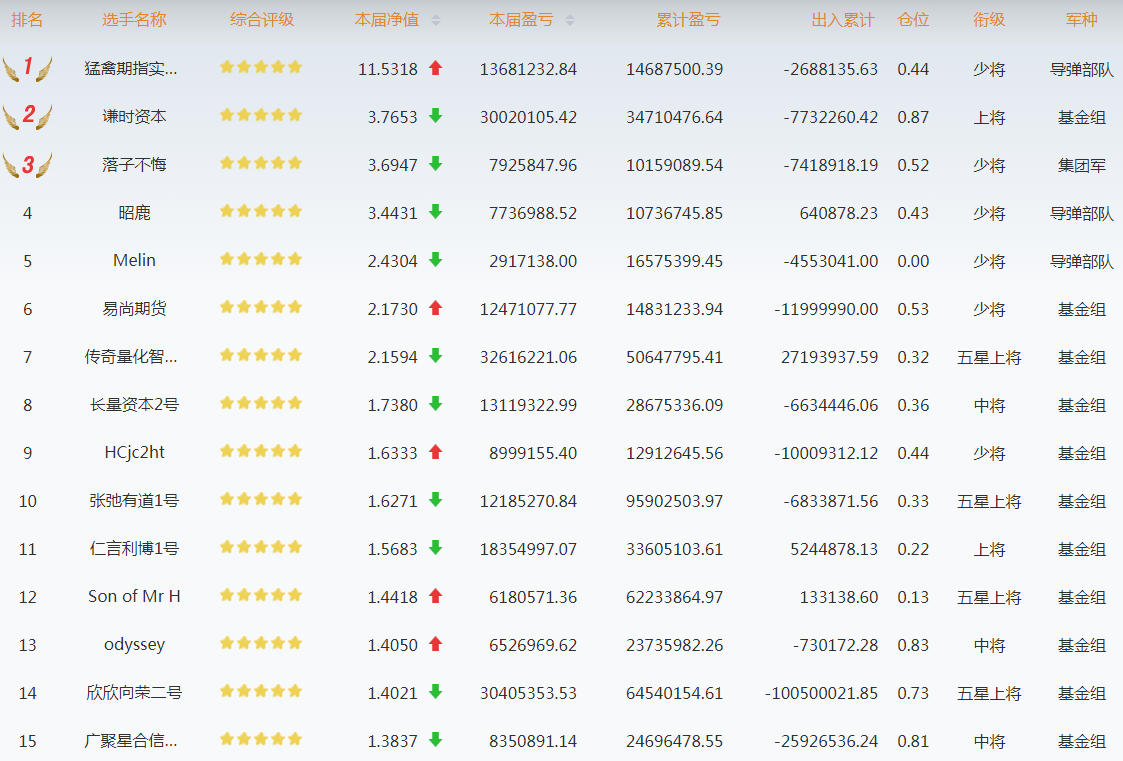
Task: Open player Melin profile
Action: pos(134,261)
